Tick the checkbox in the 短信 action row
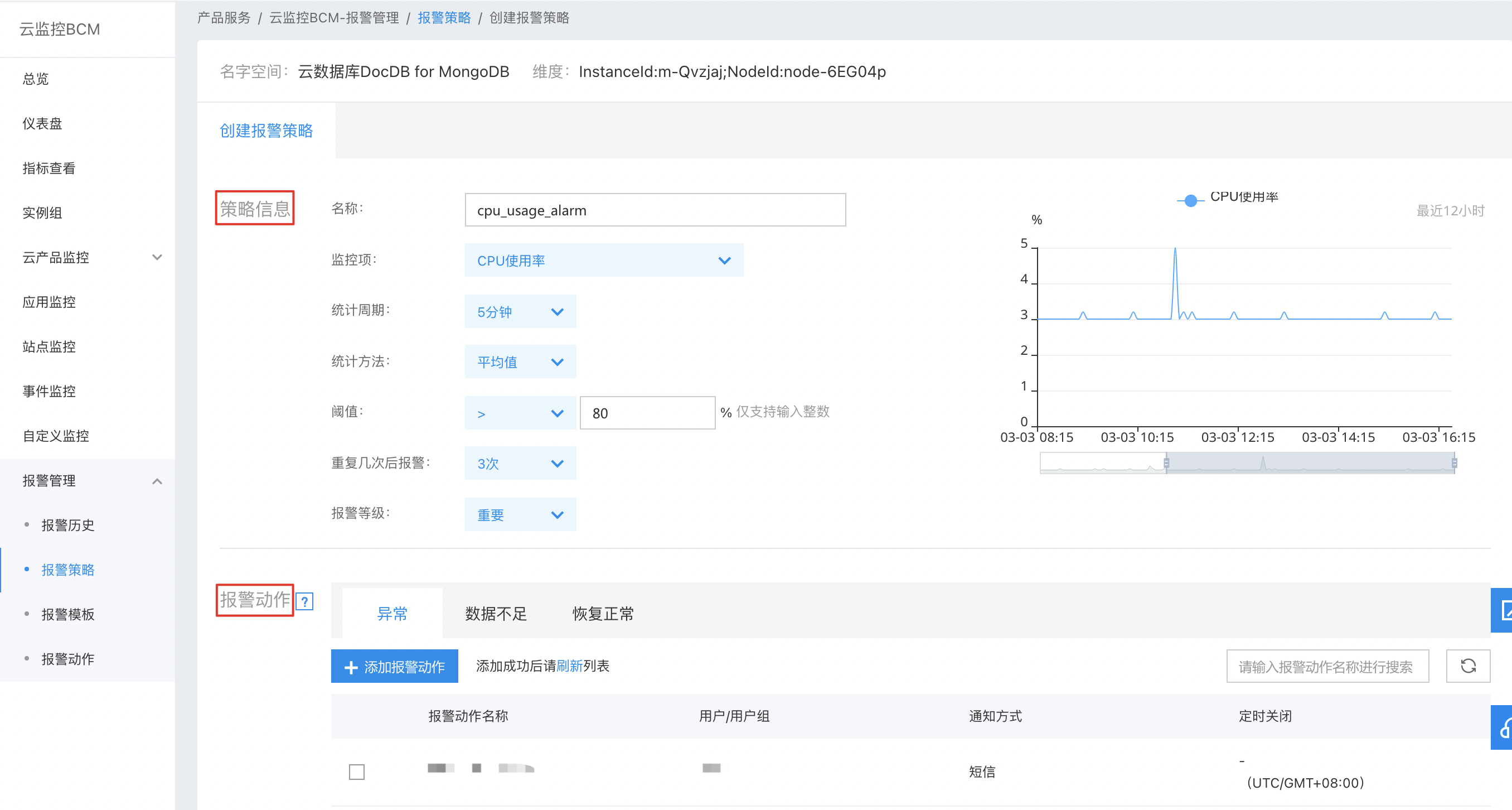This screenshot has height=810, width=1512. click(356, 772)
